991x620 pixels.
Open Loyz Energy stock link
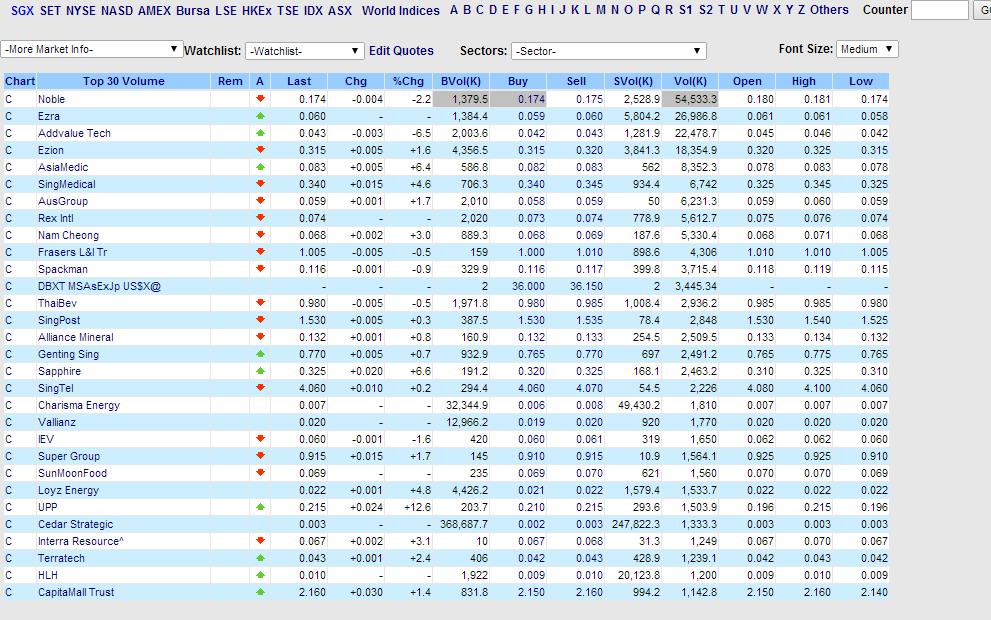pos(68,490)
